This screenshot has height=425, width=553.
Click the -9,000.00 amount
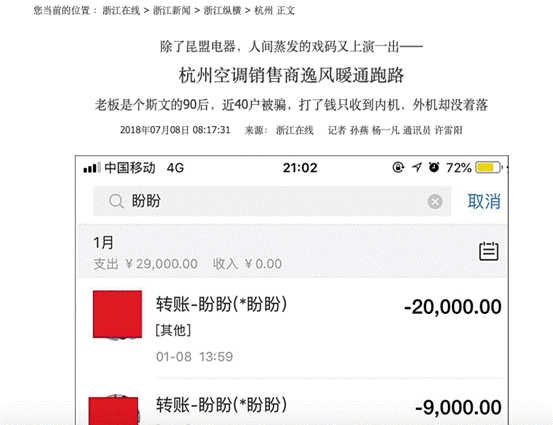[458, 407]
